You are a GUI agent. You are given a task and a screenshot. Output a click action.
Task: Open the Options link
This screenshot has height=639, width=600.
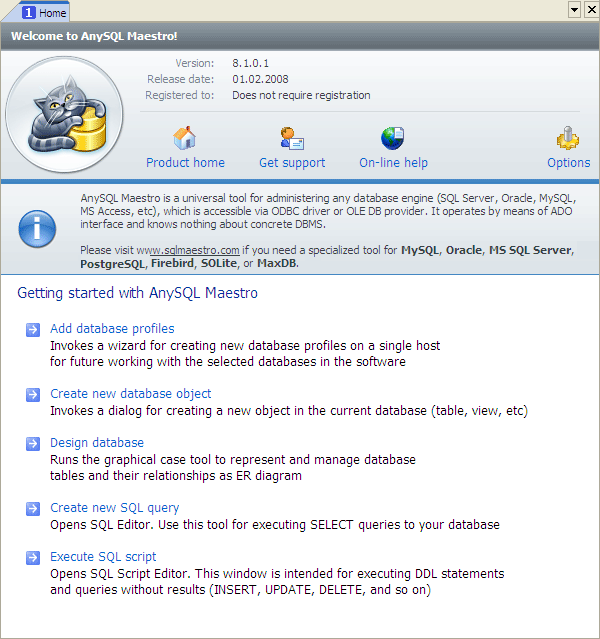pyautogui.click(x=569, y=163)
